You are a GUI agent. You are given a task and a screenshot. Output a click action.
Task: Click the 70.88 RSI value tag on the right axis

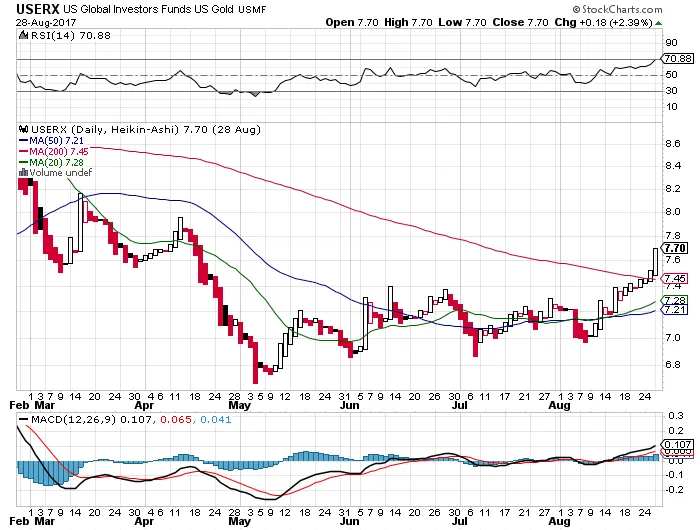click(x=678, y=58)
